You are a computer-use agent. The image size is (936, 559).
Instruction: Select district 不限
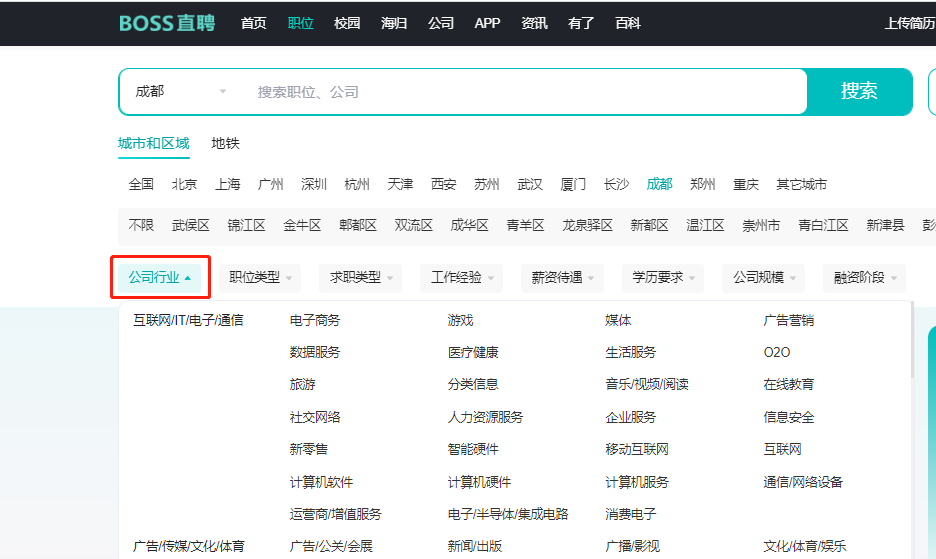coord(141,225)
